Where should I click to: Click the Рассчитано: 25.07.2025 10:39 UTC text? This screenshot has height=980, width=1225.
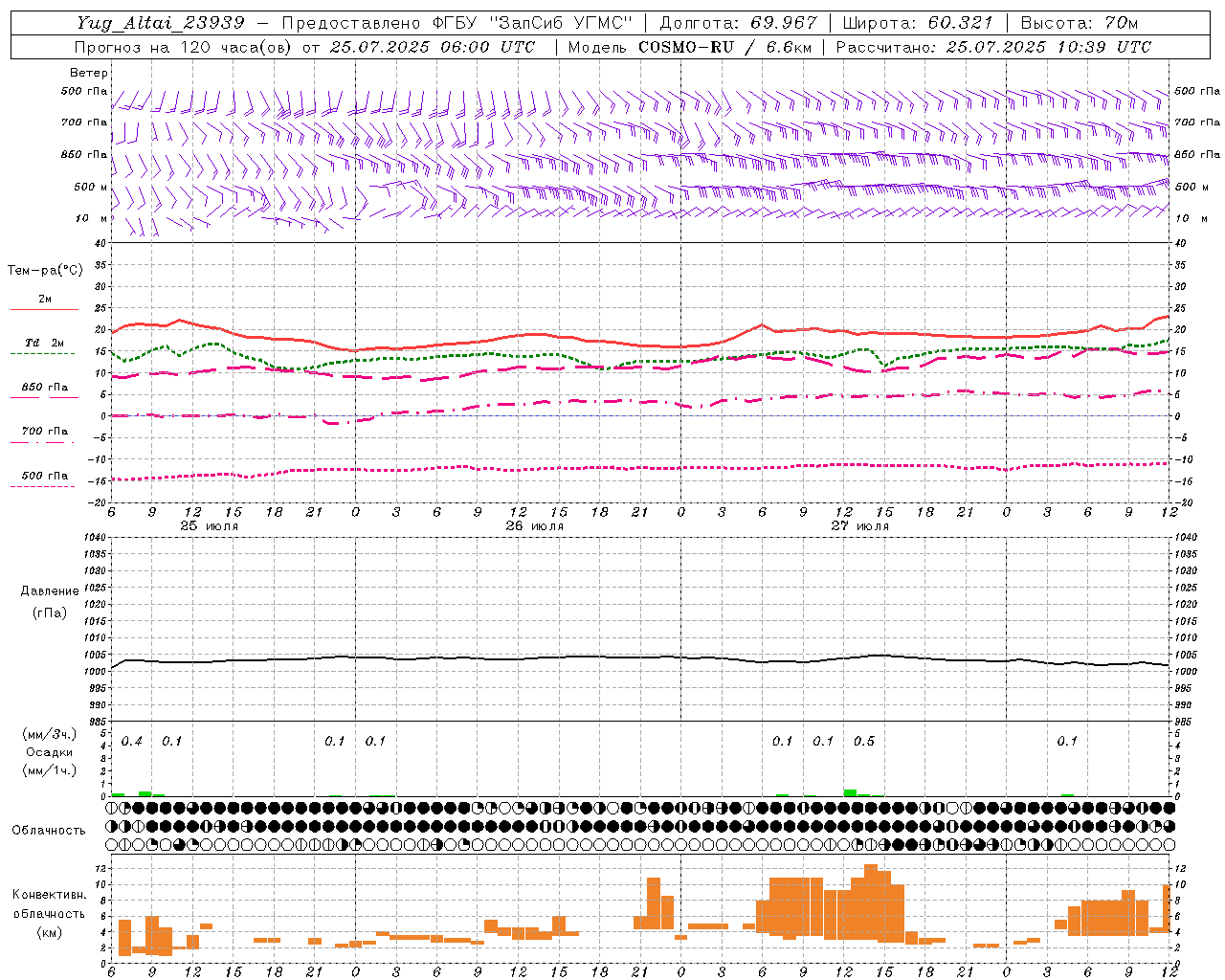pyautogui.click(x=993, y=47)
